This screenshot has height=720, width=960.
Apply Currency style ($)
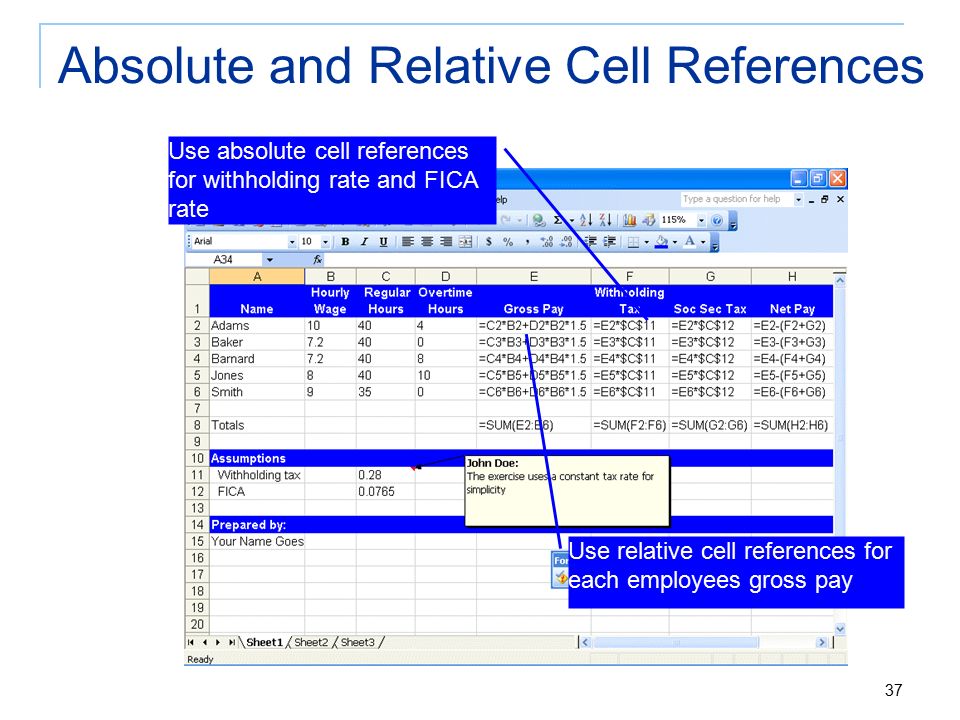point(489,242)
